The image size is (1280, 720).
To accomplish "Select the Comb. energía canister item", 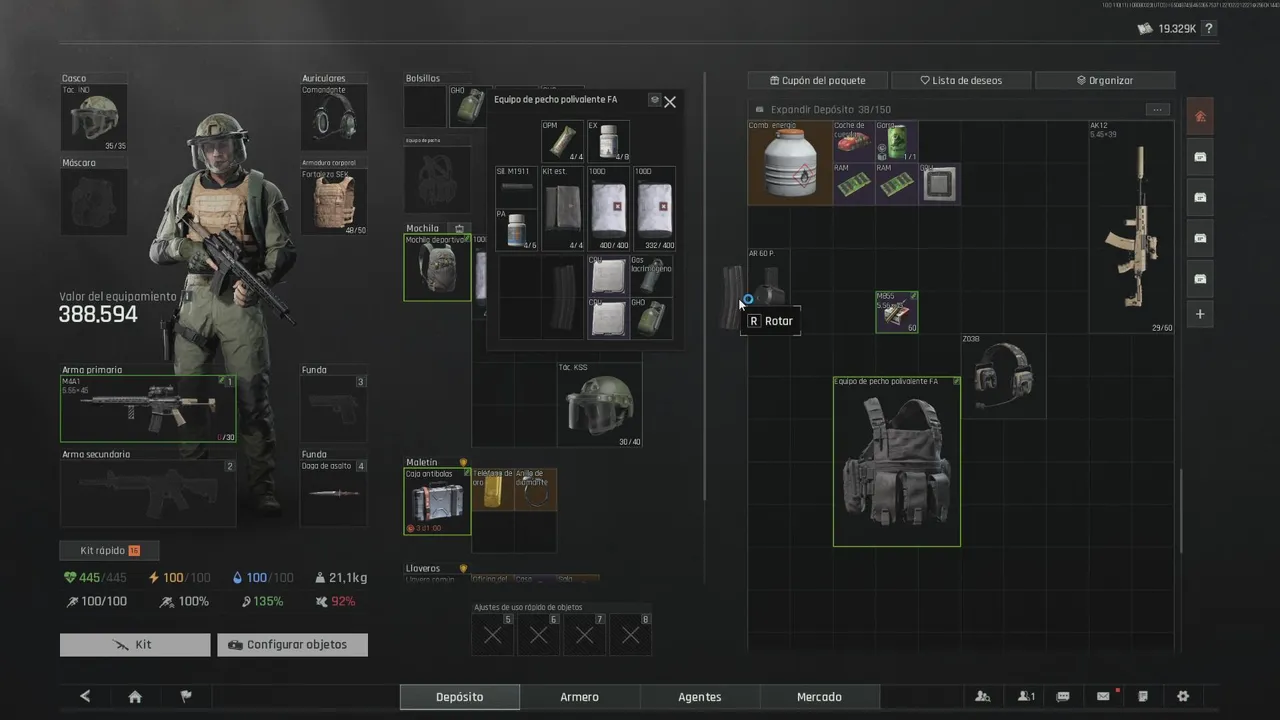I will click(x=790, y=163).
